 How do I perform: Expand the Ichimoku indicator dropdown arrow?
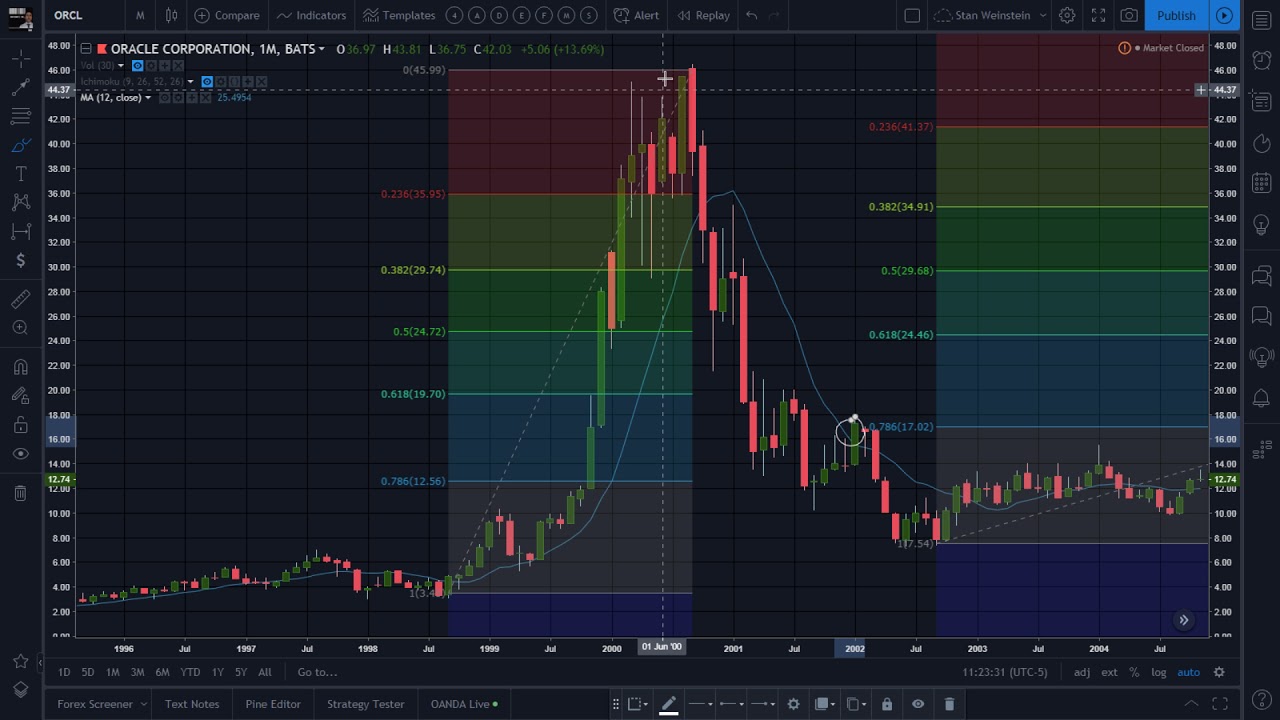(x=190, y=81)
